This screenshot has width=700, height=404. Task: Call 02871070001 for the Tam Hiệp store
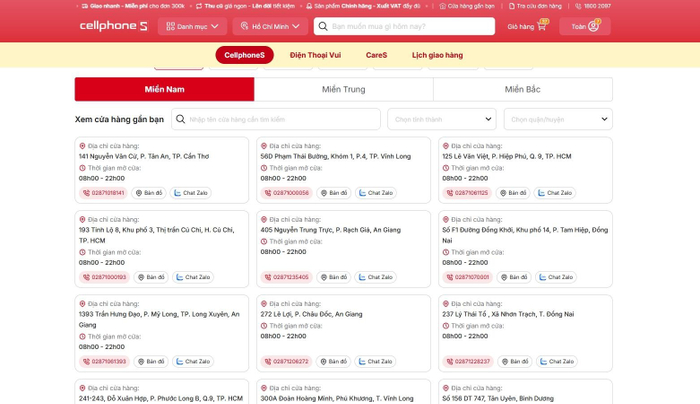tap(468, 277)
